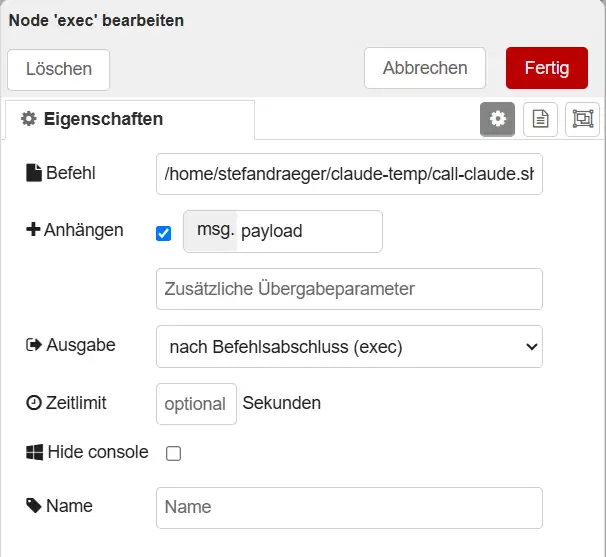Click into the Befehl command field
The height and width of the screenshot is (557, 606).
pos(349,174)
